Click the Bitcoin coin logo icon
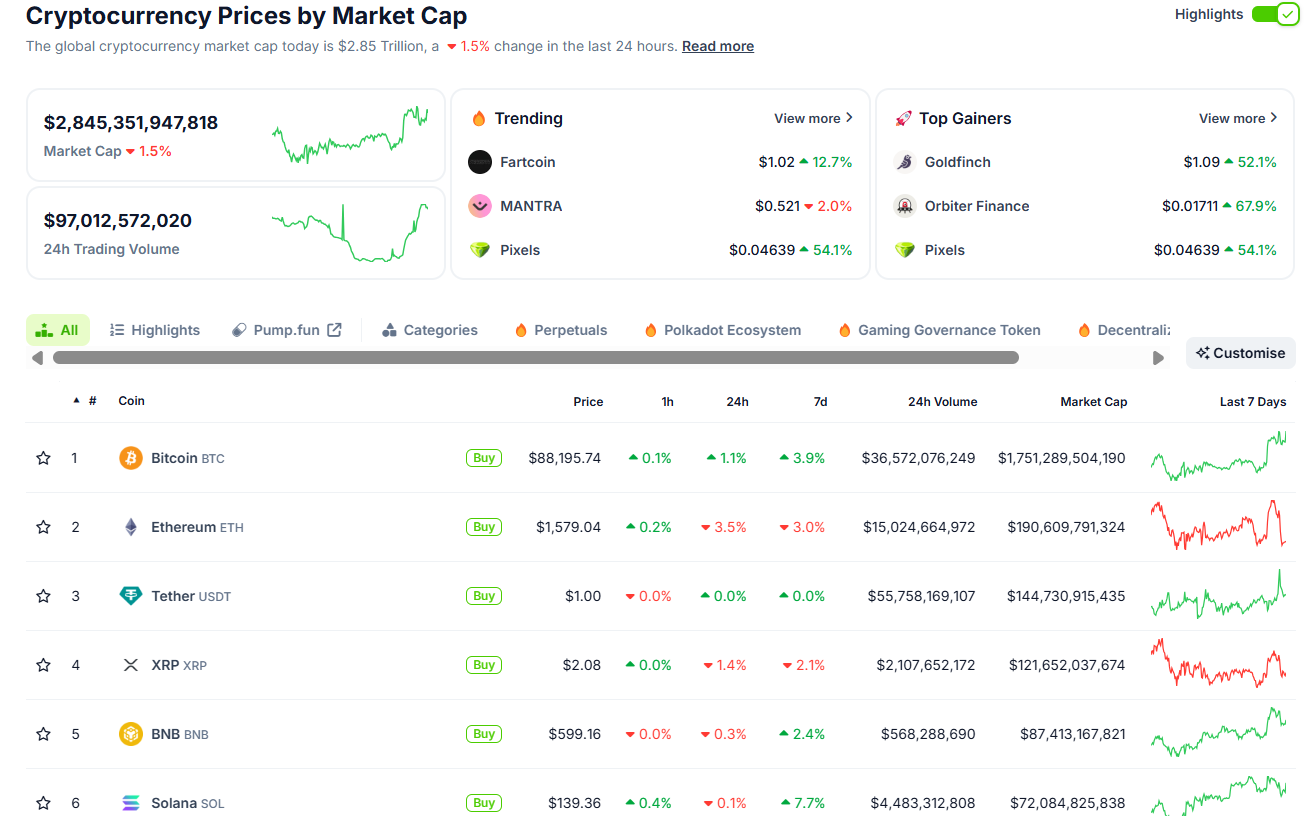This screenshot has width=1306, height=816. (131, 458)
